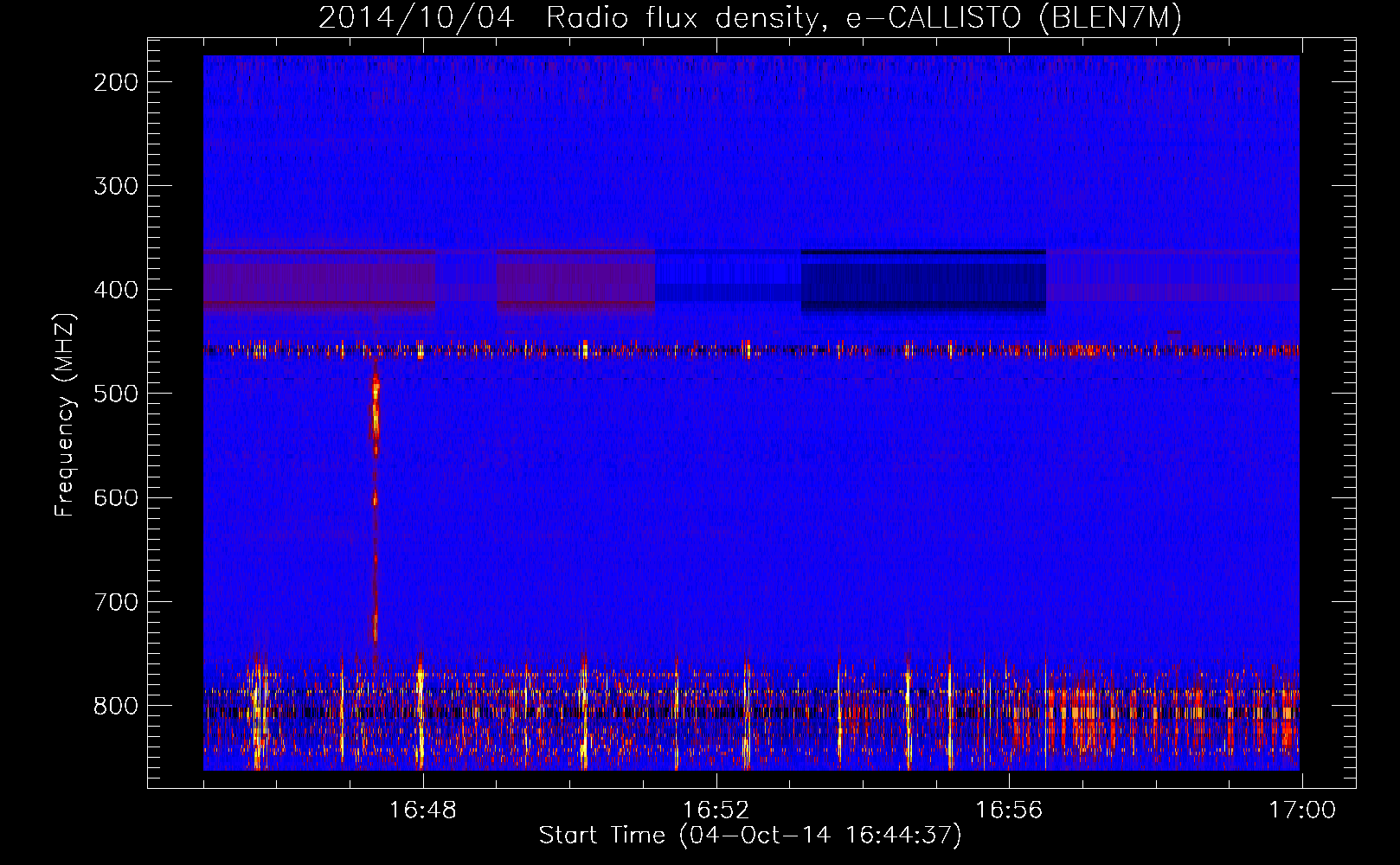Click the 'Start Time (04-Oct-14 16:44:37)' label

(749, 836)
